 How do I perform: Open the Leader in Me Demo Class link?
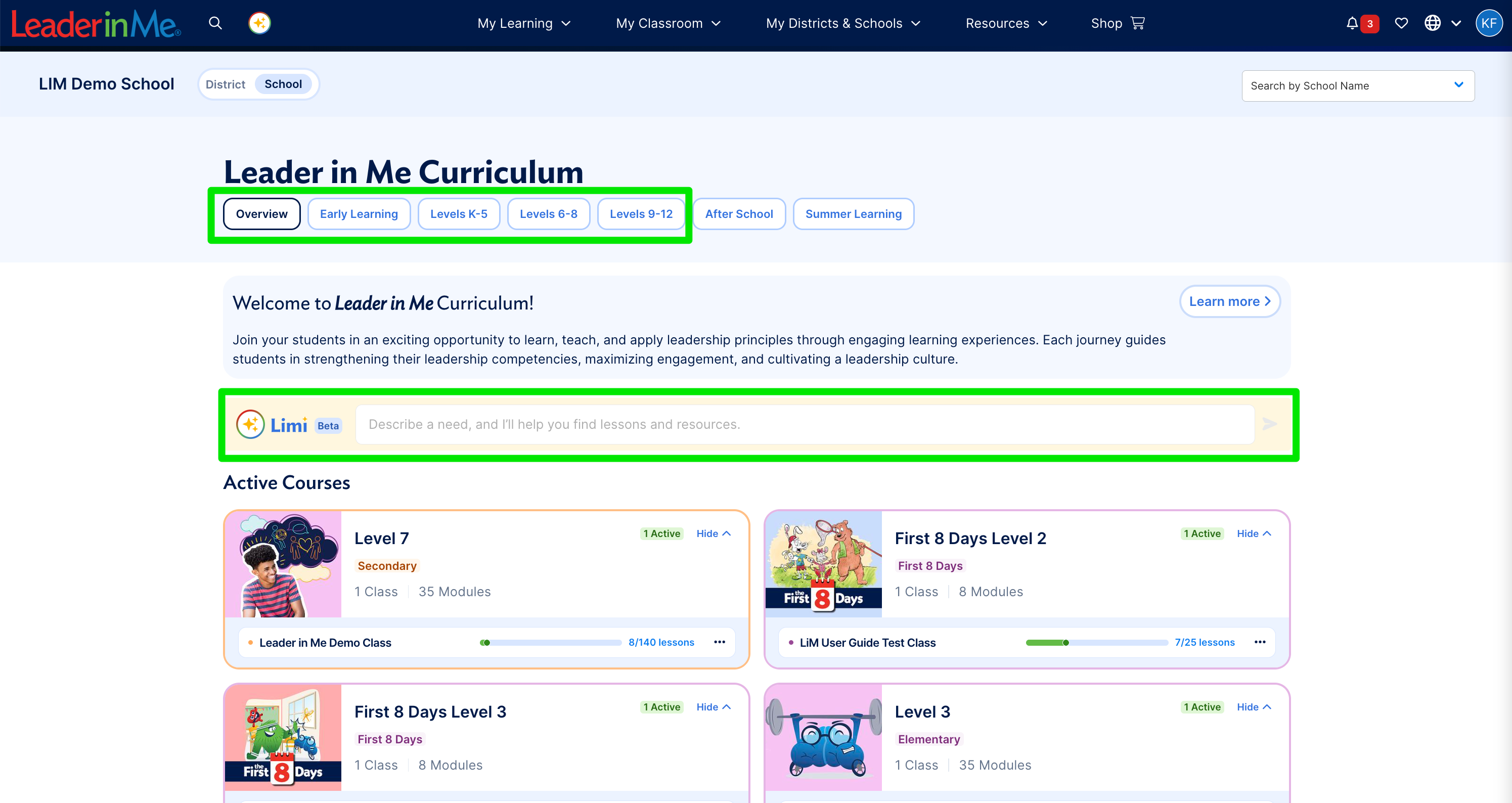click(325, 643)
